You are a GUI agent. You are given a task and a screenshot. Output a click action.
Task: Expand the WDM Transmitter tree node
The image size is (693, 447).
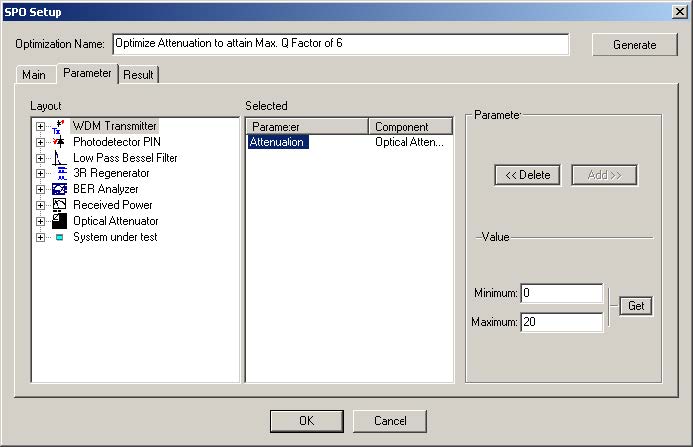(40, 126)
